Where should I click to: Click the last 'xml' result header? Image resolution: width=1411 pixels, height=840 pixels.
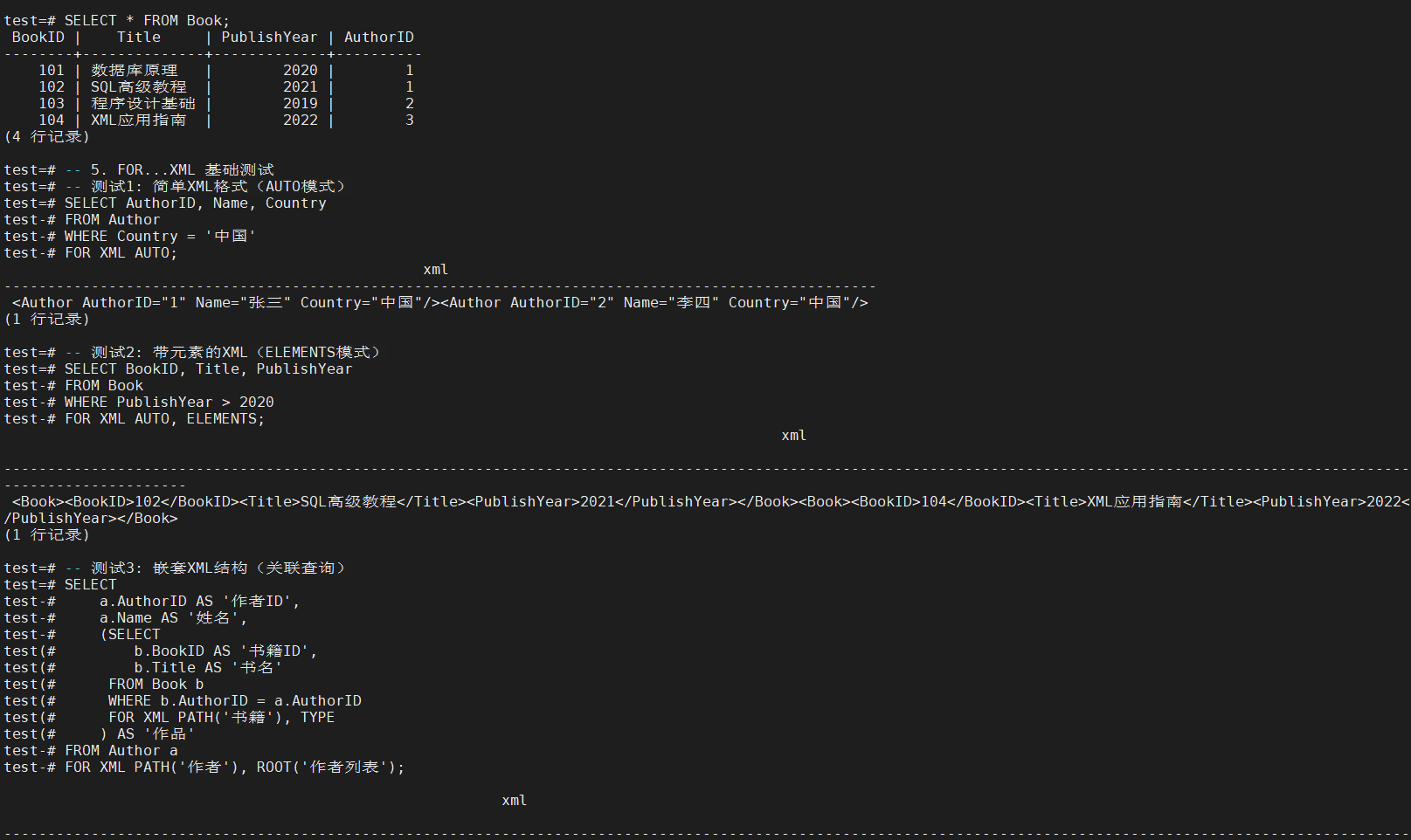[x=514, y=800]
